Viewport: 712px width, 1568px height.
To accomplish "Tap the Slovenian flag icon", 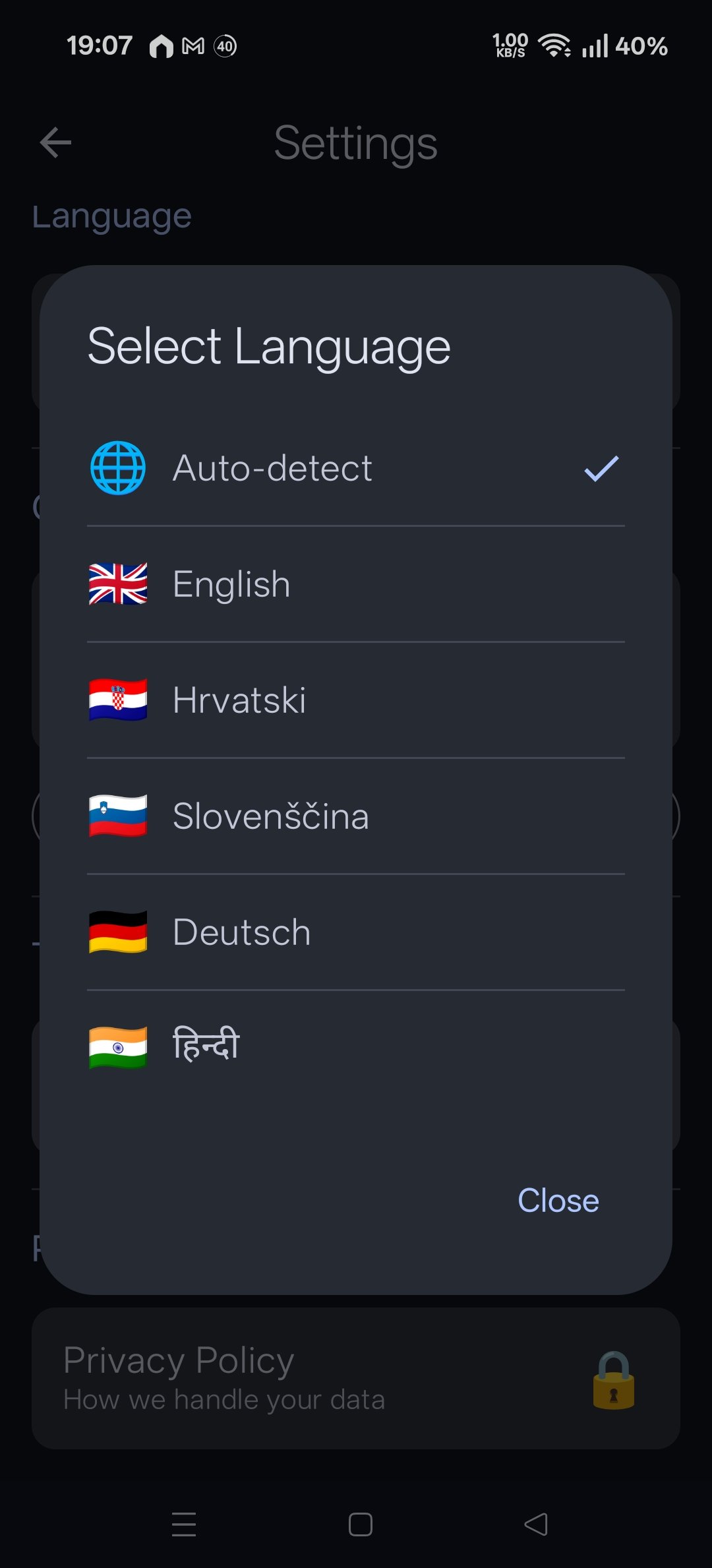I will click(x=118, y=816).
